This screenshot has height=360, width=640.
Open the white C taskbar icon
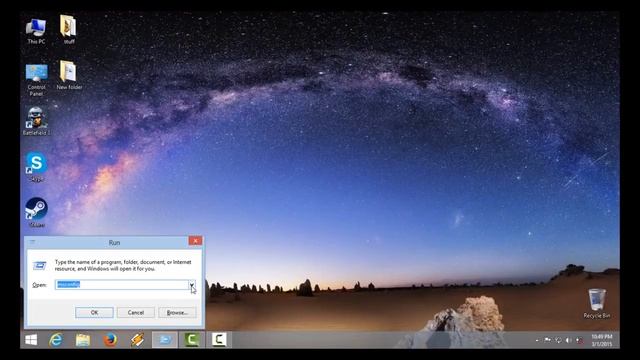coord(219,340)
